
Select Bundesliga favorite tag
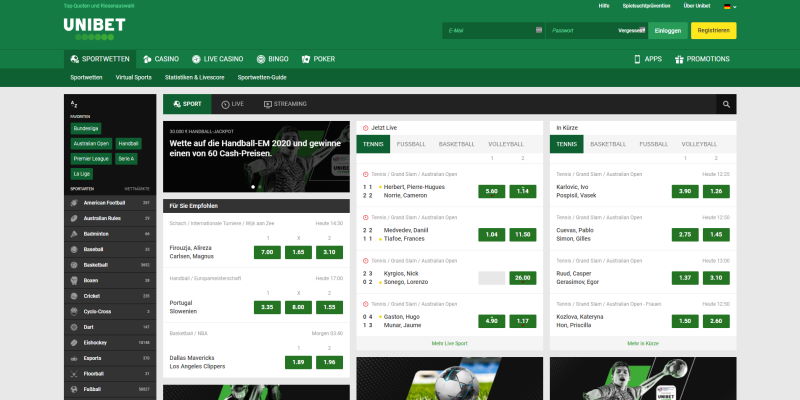(86, 129)
